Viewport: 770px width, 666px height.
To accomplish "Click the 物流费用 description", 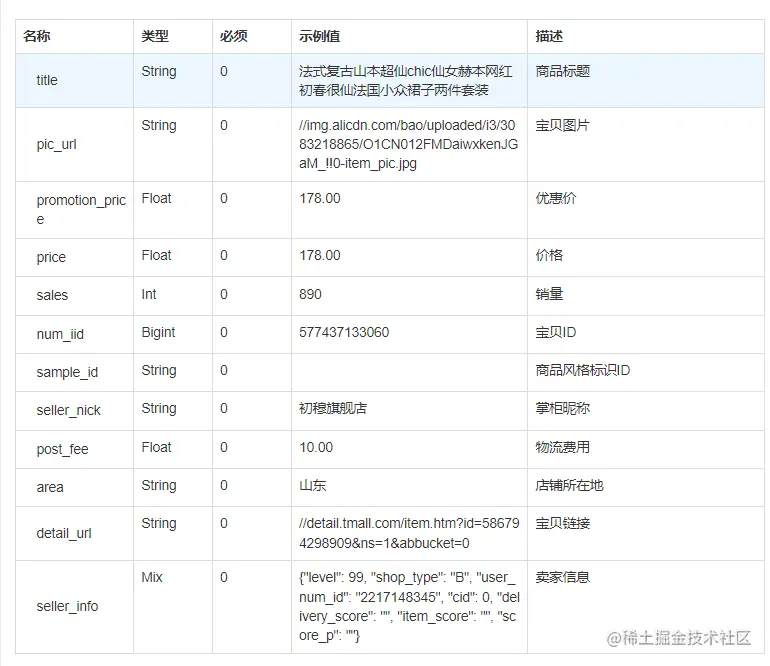I will [x=563, y=447].
